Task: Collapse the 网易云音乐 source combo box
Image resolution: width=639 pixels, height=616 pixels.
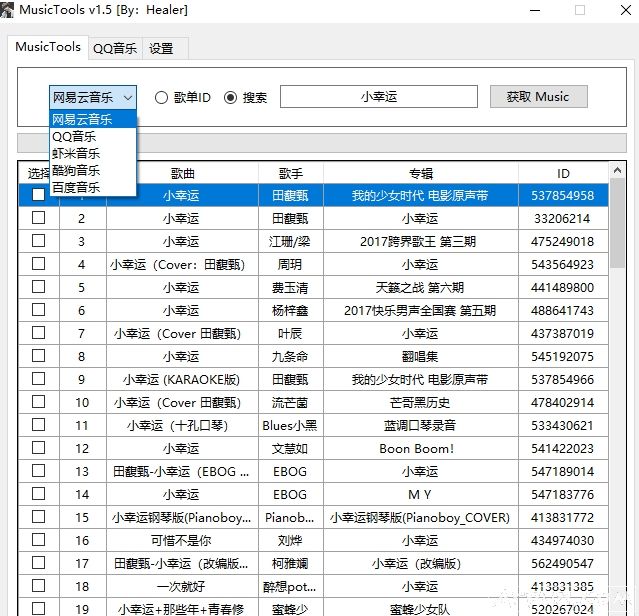Action: 93,97
